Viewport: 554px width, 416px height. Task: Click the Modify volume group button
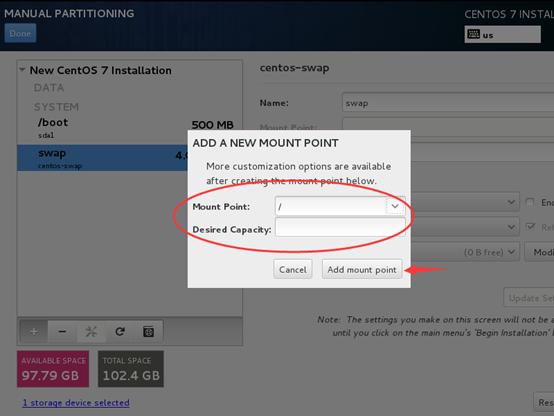click(x=540, y=252)
